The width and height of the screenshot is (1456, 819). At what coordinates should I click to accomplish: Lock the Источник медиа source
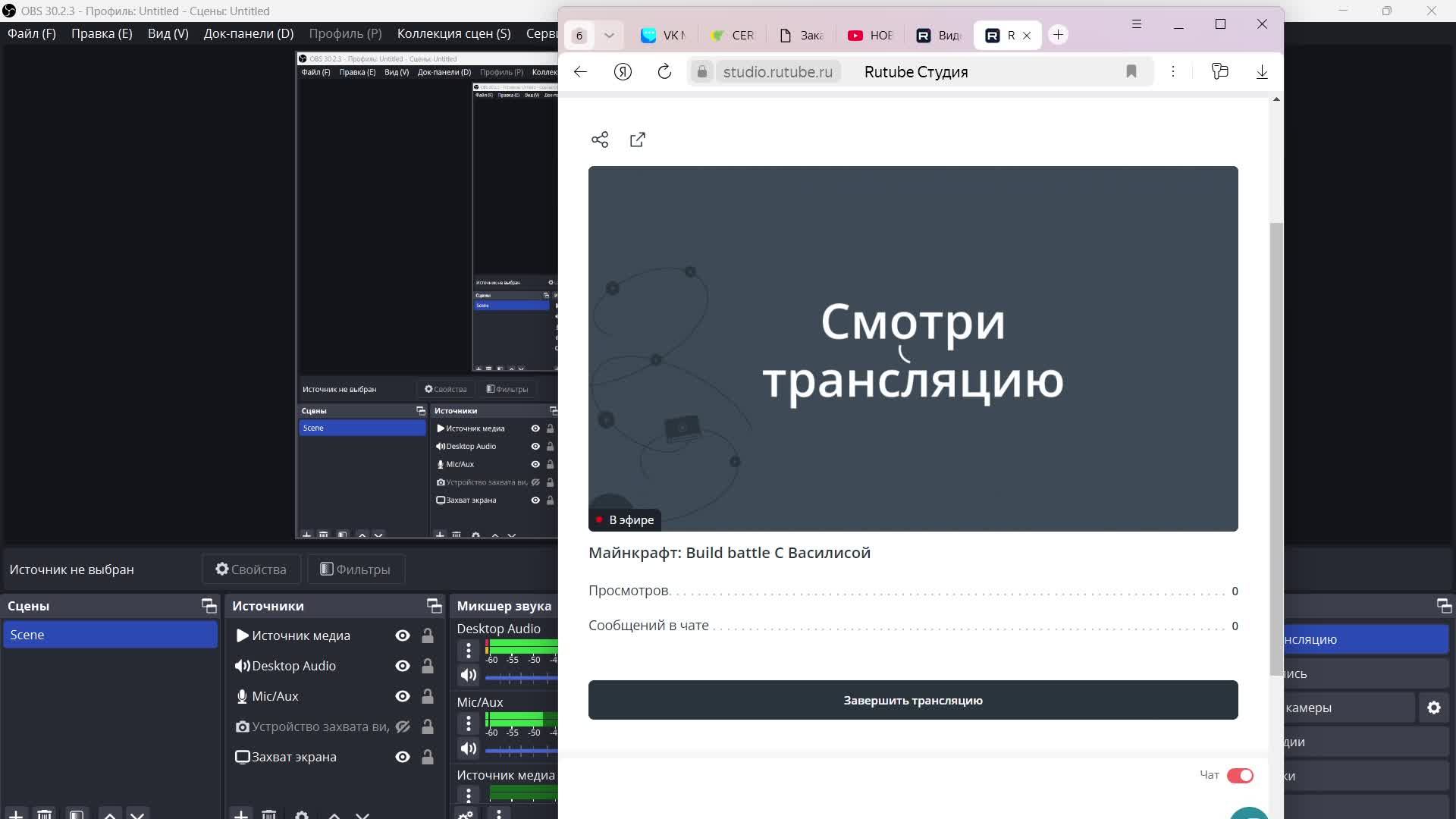point(428,635)
